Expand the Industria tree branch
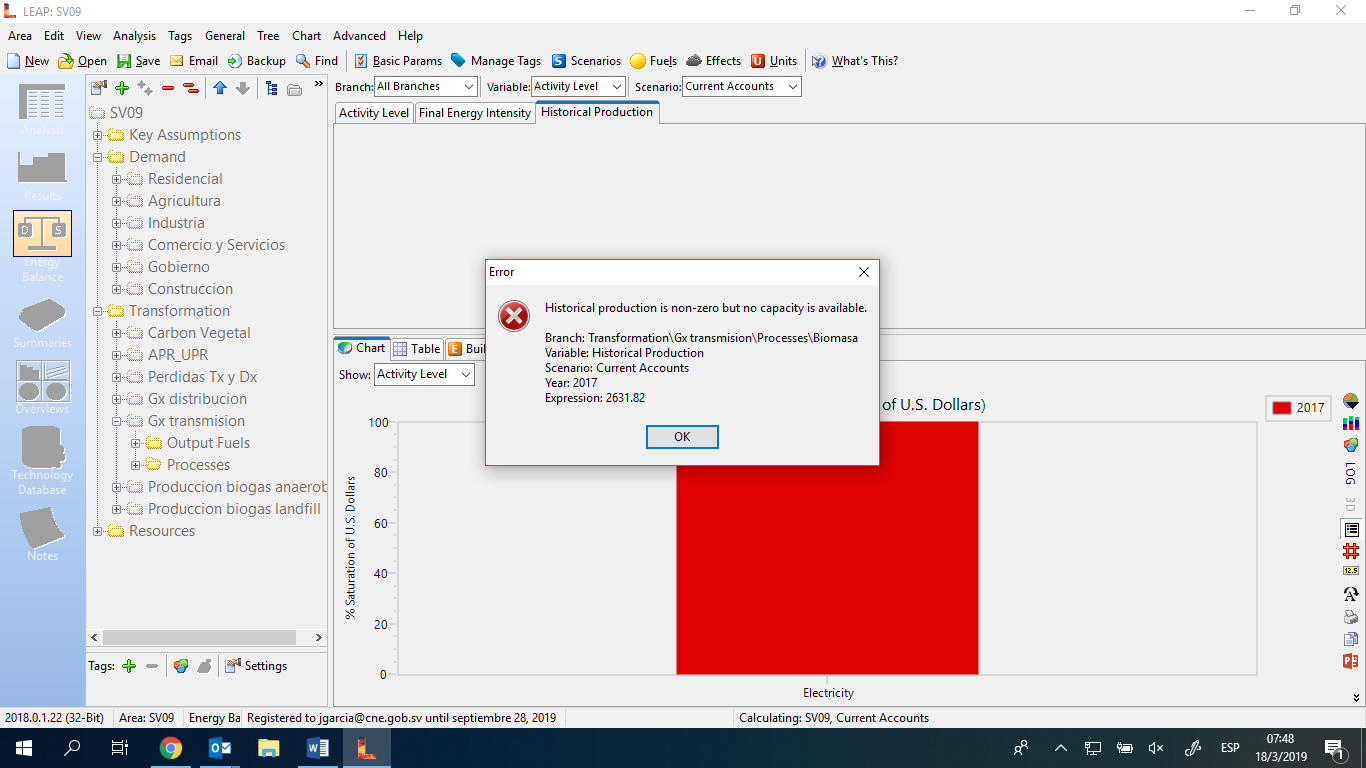Screen dimensions: 1366x768 116,223
